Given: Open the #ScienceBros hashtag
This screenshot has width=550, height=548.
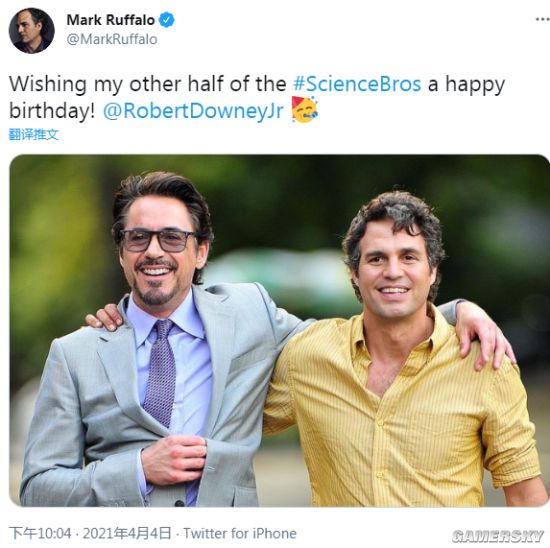Looking at the screenshot, I should 357,84.
